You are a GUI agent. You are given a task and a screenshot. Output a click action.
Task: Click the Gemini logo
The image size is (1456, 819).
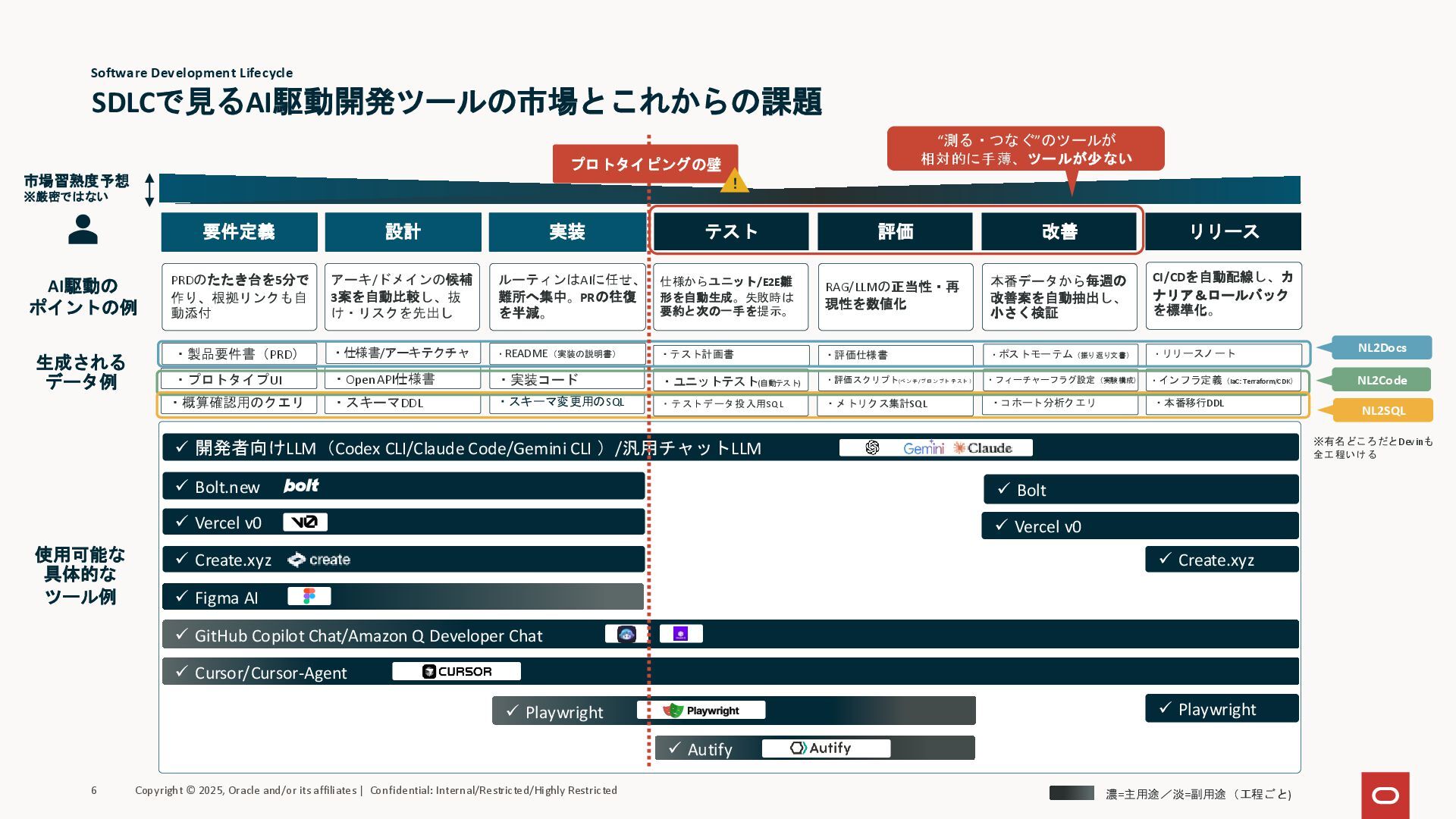click(924, 447)
